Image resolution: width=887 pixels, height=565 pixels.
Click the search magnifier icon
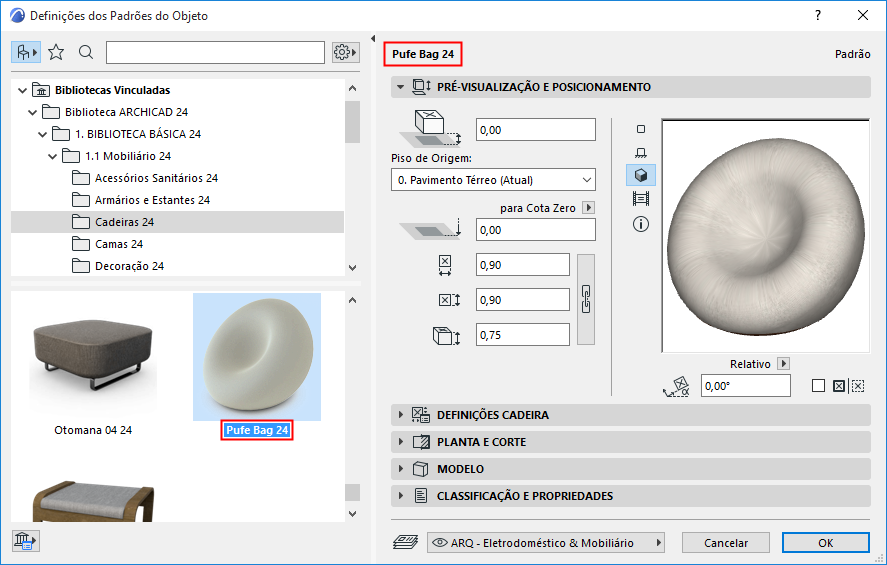click(86, 53)
